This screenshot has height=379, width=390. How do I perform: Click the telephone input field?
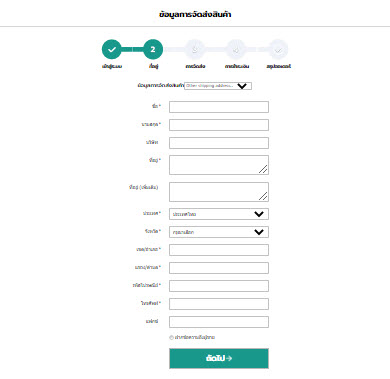click(219, 304)
